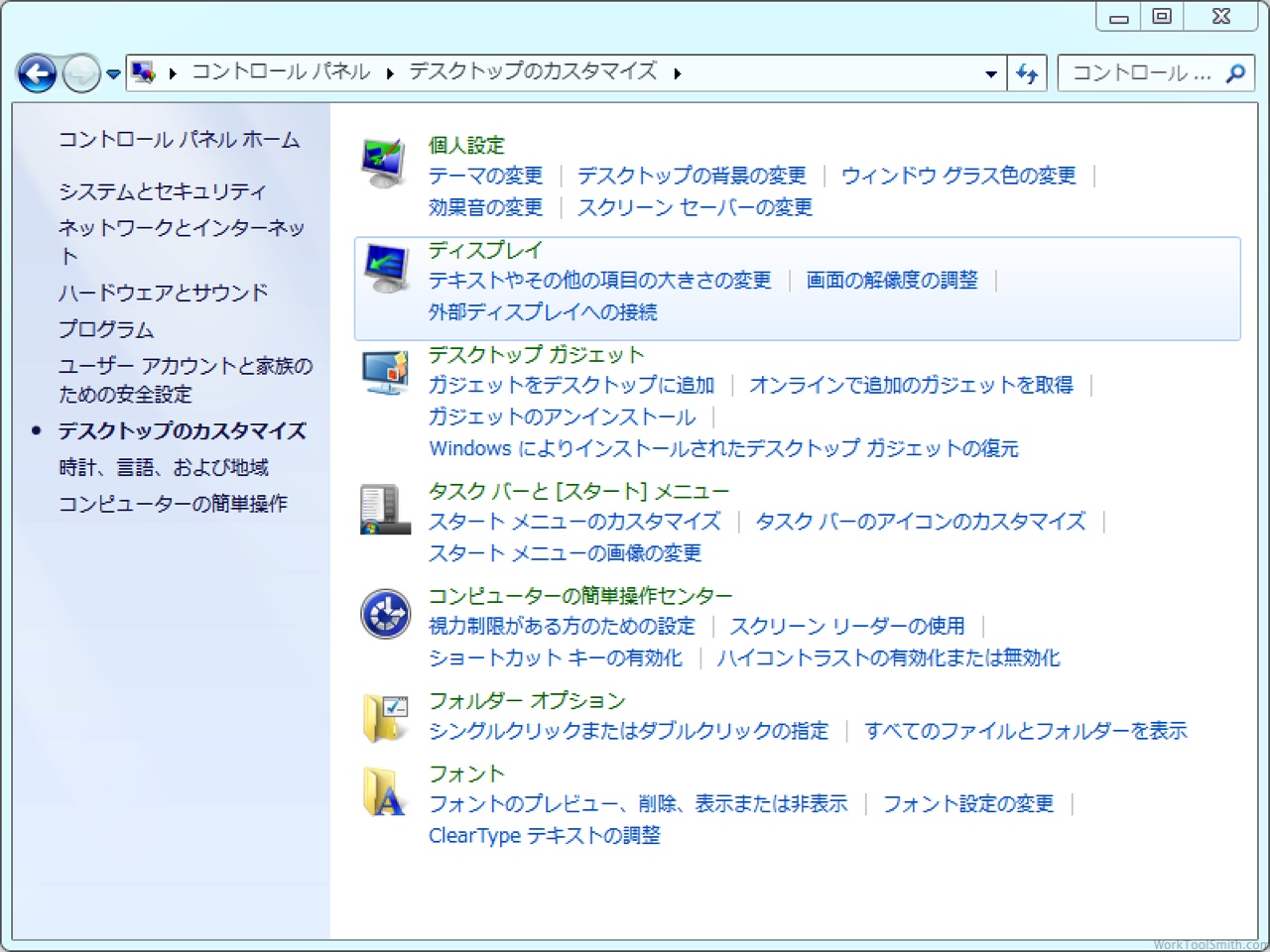Click the search magnifier icon
1270x952 pixels.
(1235, 73)
